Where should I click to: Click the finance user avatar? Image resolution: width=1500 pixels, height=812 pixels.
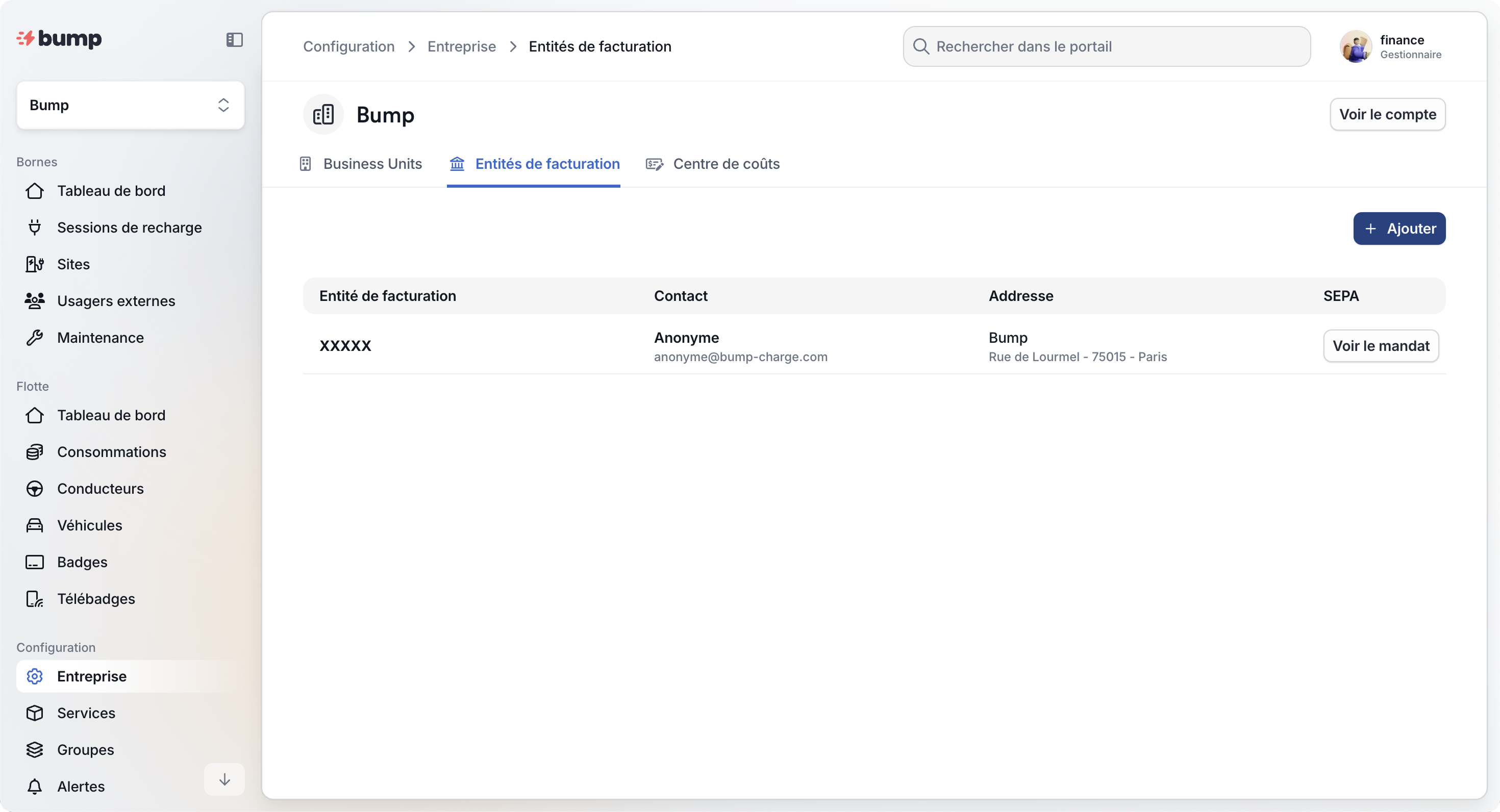(1355, 46)
